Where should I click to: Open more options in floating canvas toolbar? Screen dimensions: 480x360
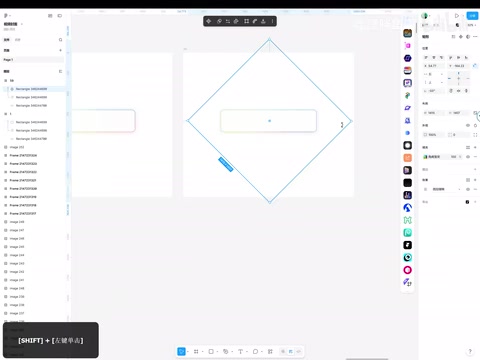coord(272,21)
